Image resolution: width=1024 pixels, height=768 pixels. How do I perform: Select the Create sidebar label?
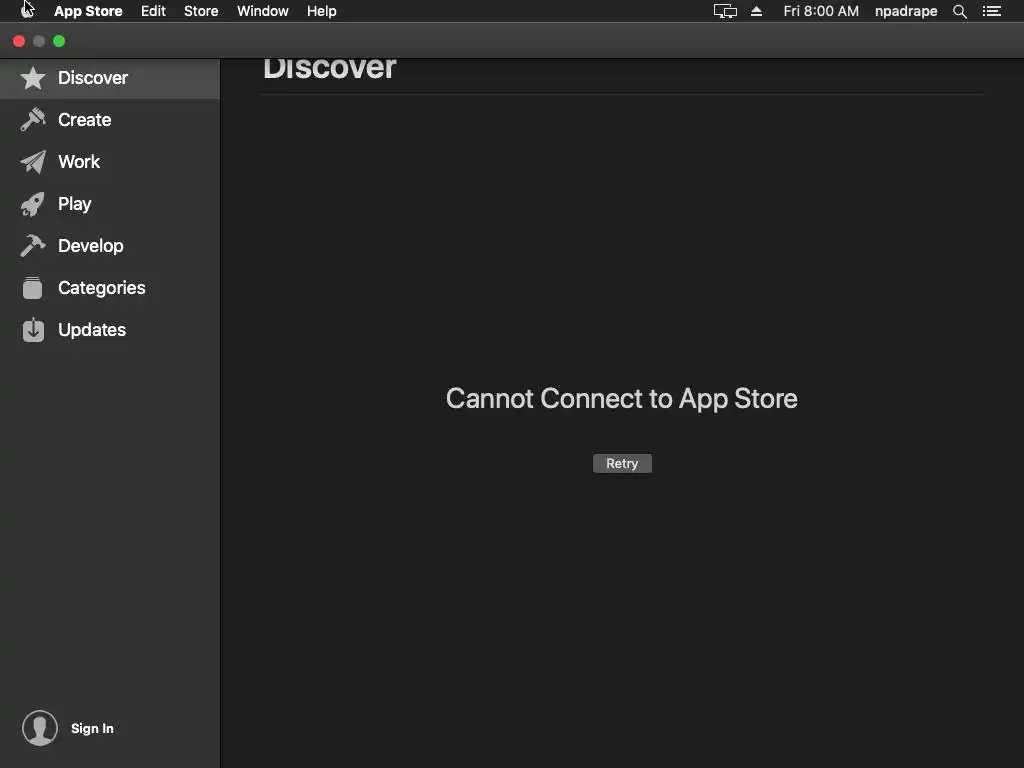point(84,120)
